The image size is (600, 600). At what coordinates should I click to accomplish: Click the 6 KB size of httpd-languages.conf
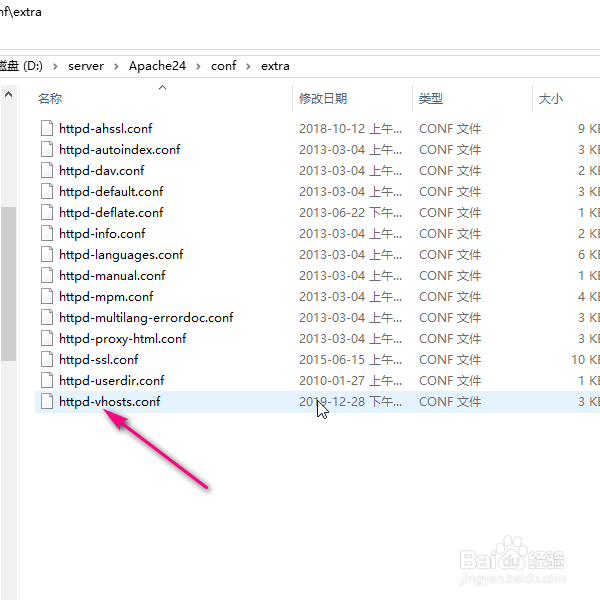(589, 255)
